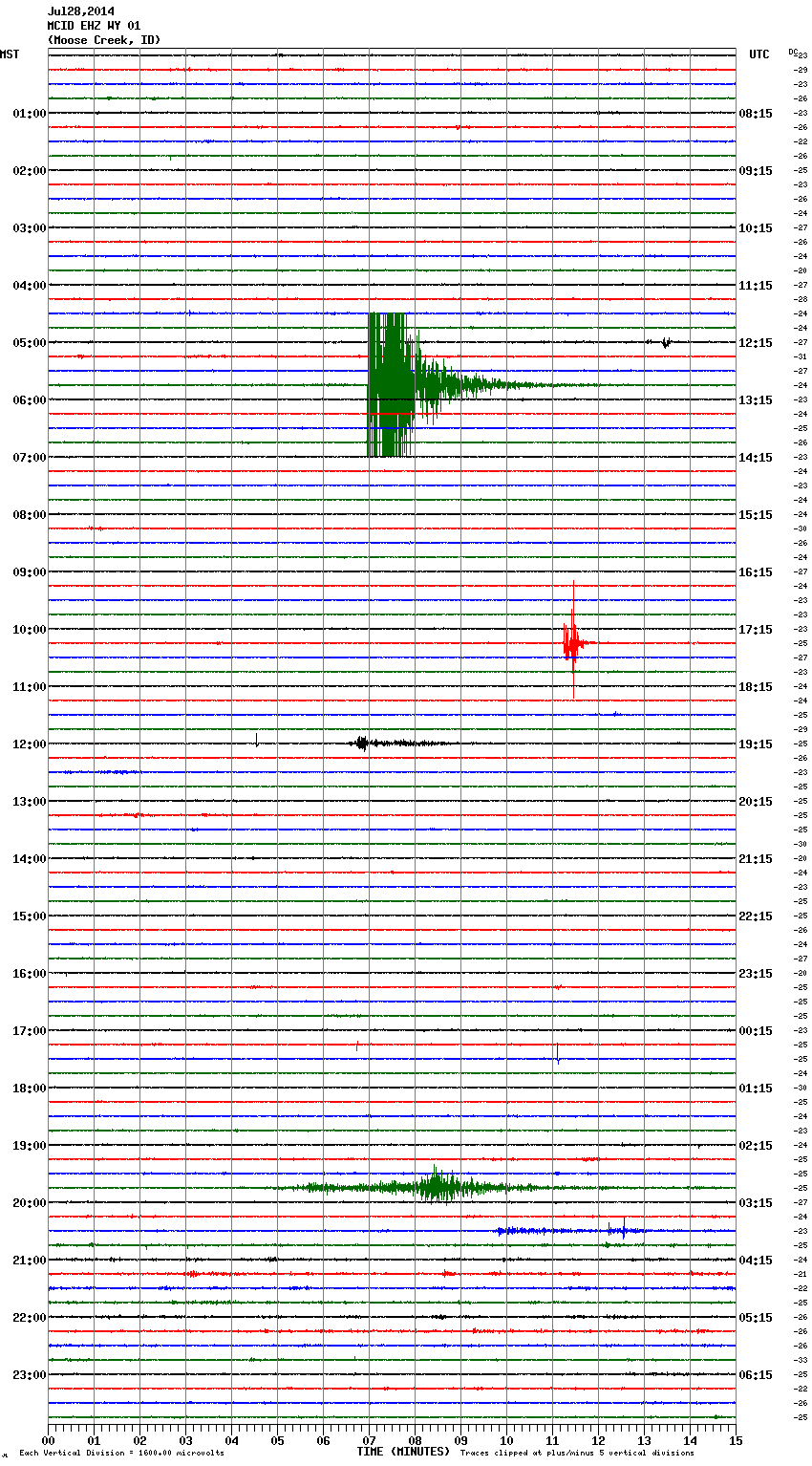812x1466 pixels.
Task: Click the Jul28,2014 date header
Action: pos(81,11)
